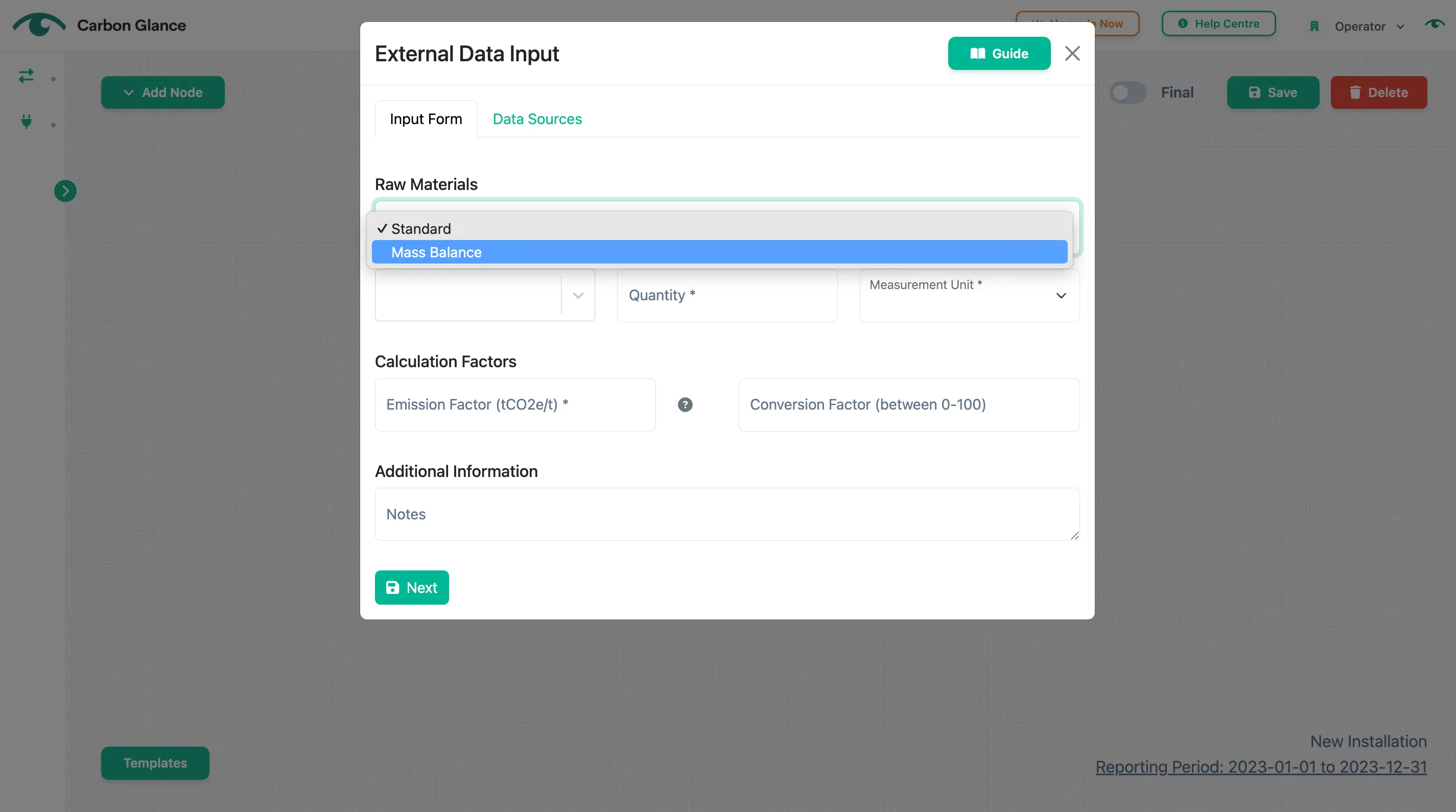The width and height of the screenshot is (1456, 812).
Task: Click the swap arrows sidebar icon
Action: click(26, 76)
